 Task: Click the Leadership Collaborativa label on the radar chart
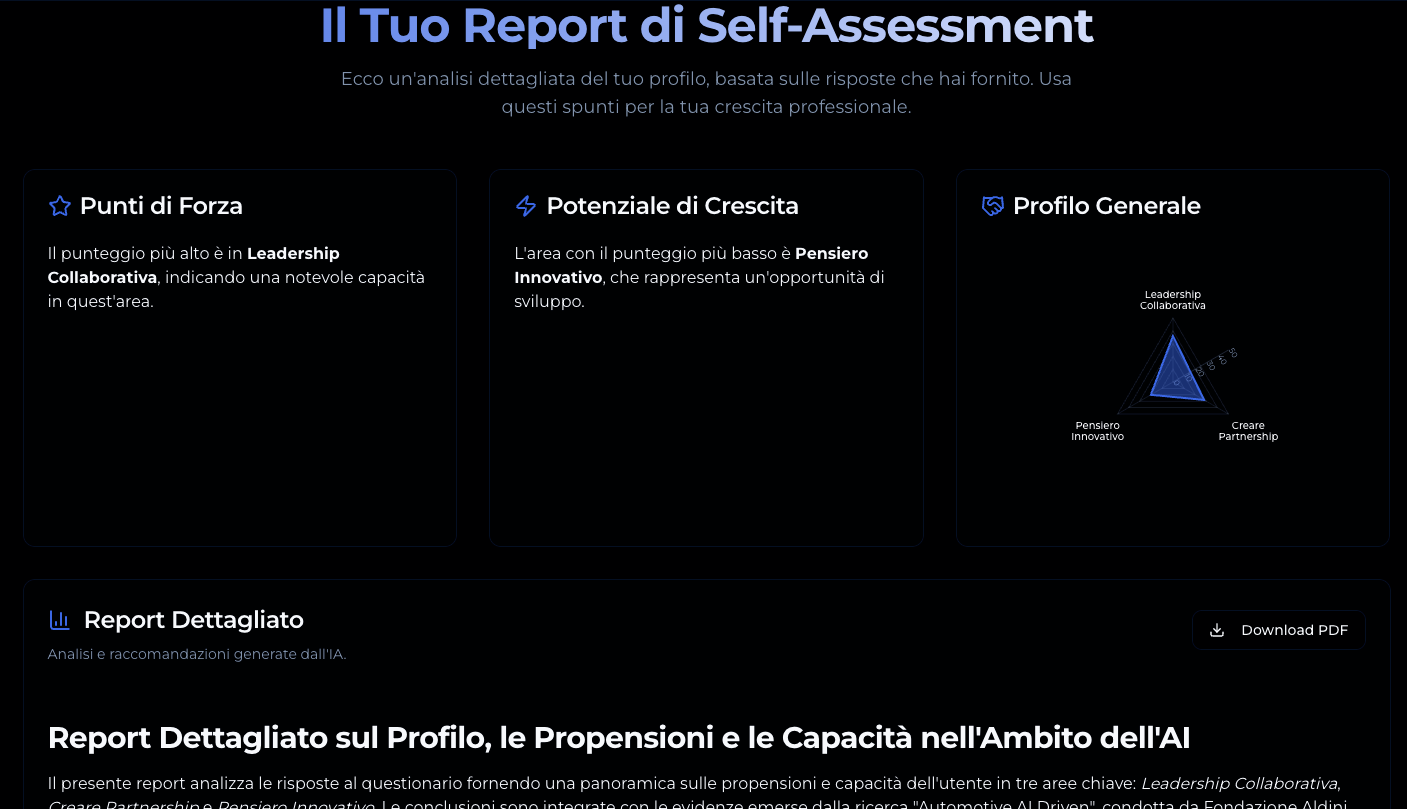(x=1172, y=300)
